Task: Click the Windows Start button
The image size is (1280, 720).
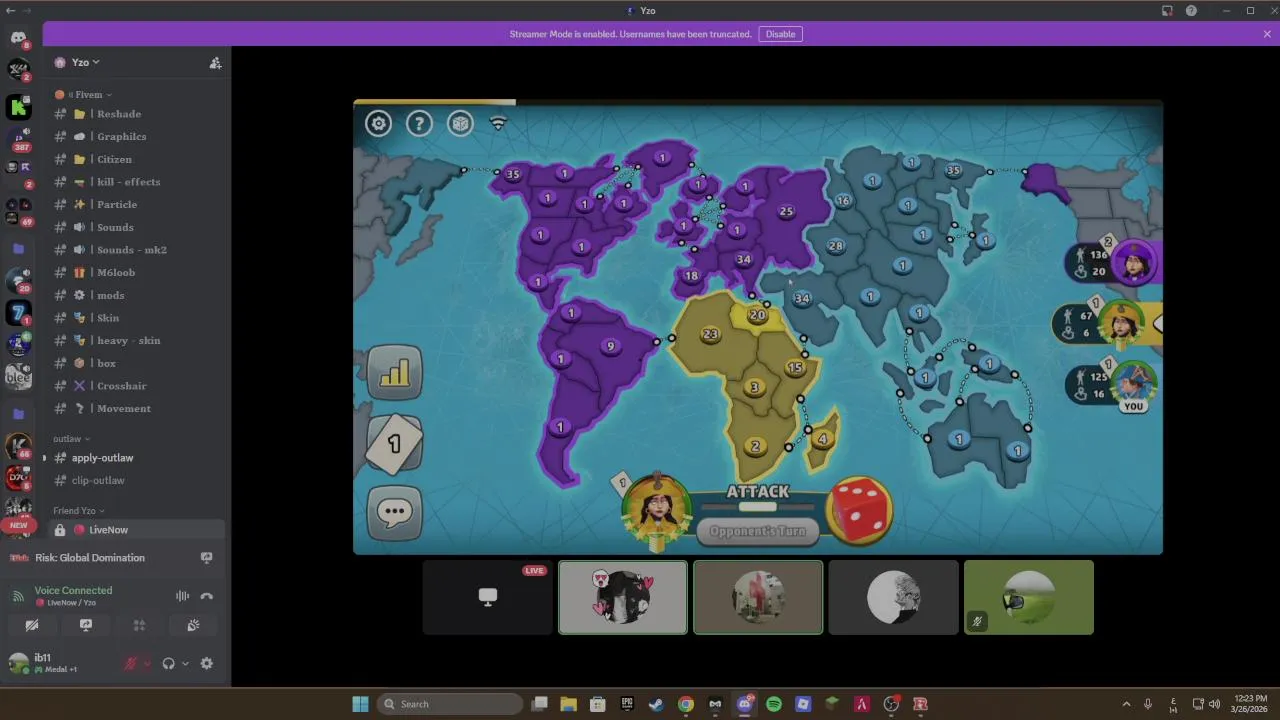Action: (360, 704)
